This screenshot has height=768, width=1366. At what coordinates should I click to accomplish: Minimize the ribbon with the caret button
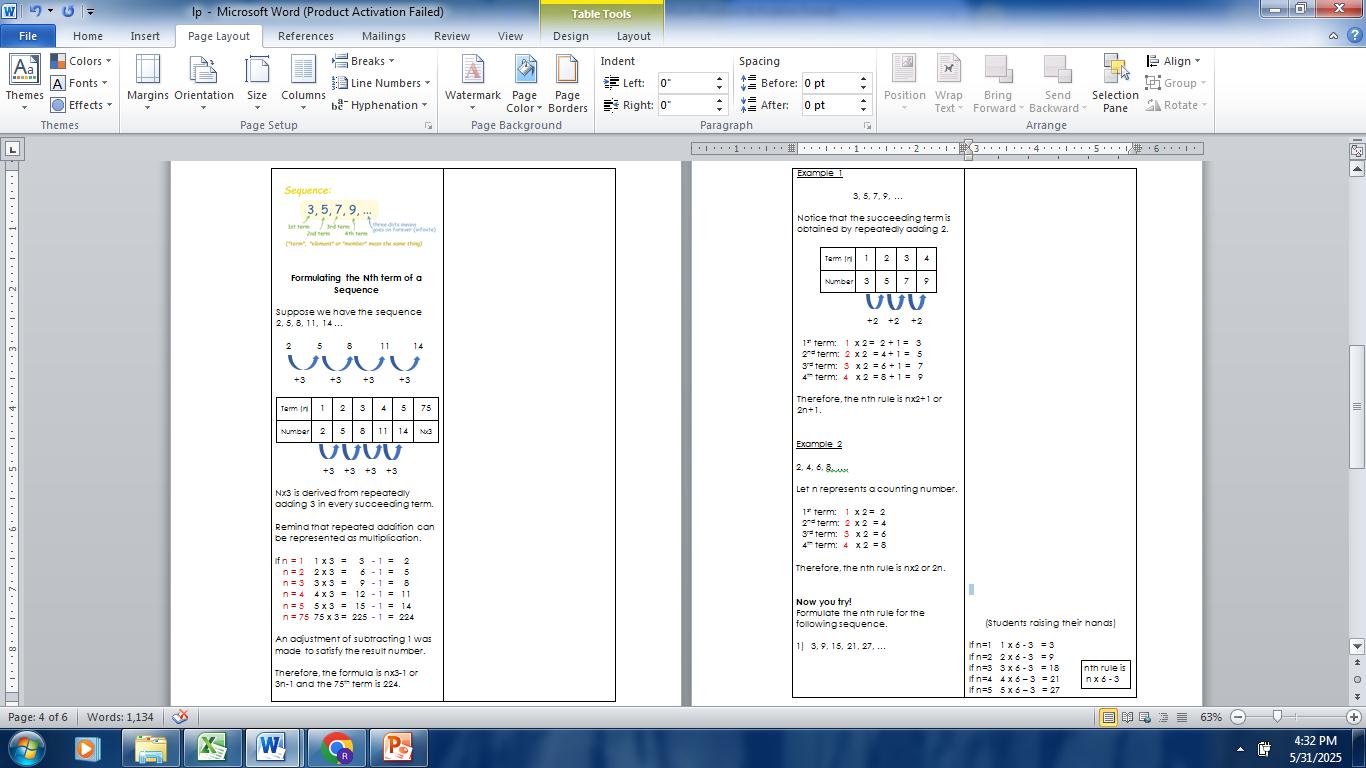pyautogui.click(x=1333, y=36)
